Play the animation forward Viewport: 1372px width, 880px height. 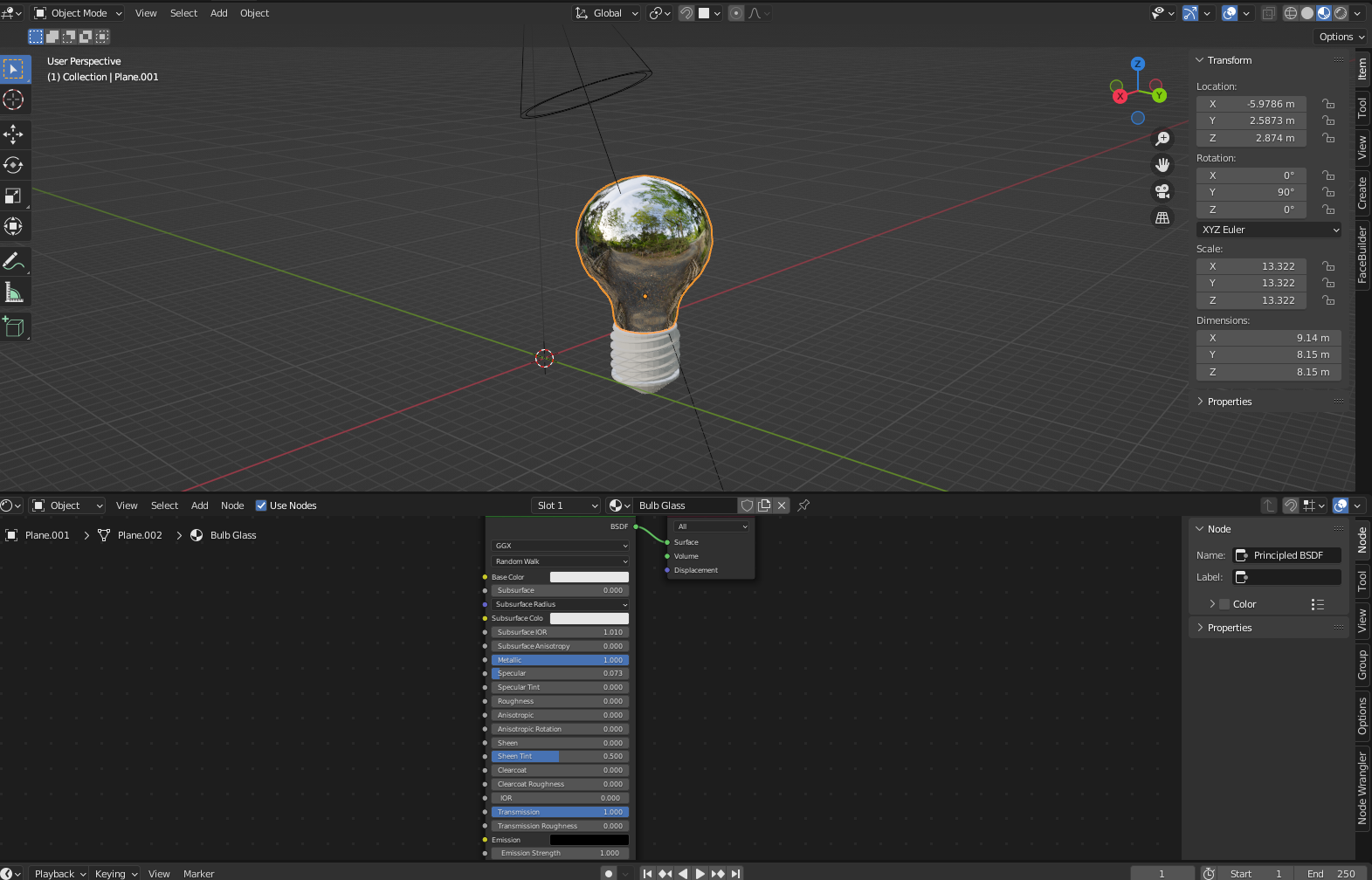700,873
